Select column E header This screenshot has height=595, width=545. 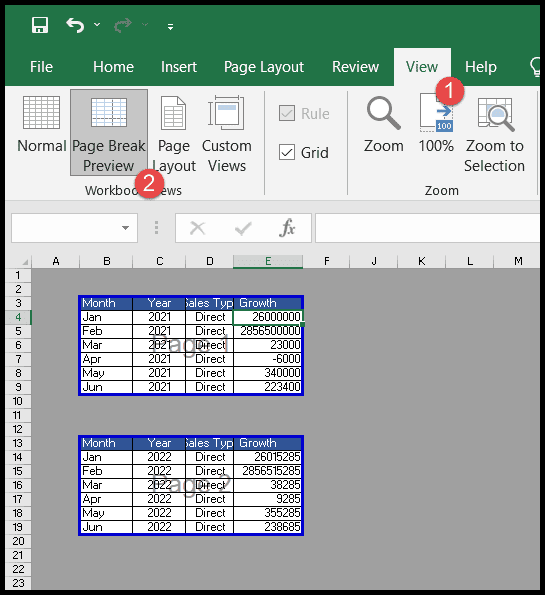coord(268,261)
